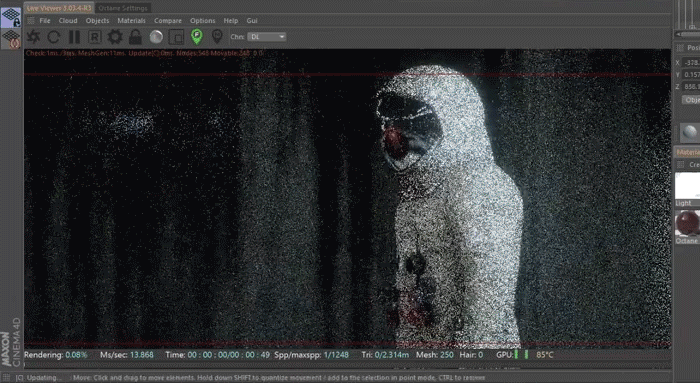Click the Y position input field

point(691,75)
